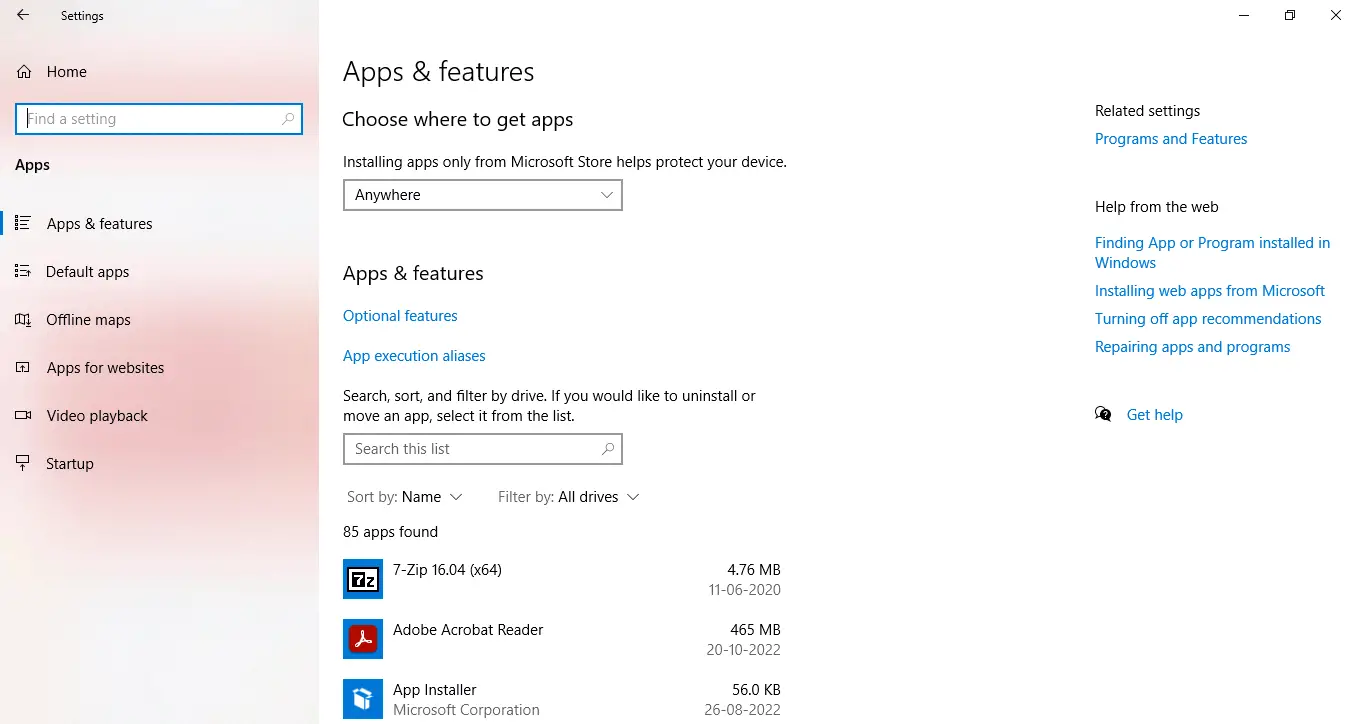The image size is (1357, 724).
Task: Open Optional features
Action: point(400,315)
